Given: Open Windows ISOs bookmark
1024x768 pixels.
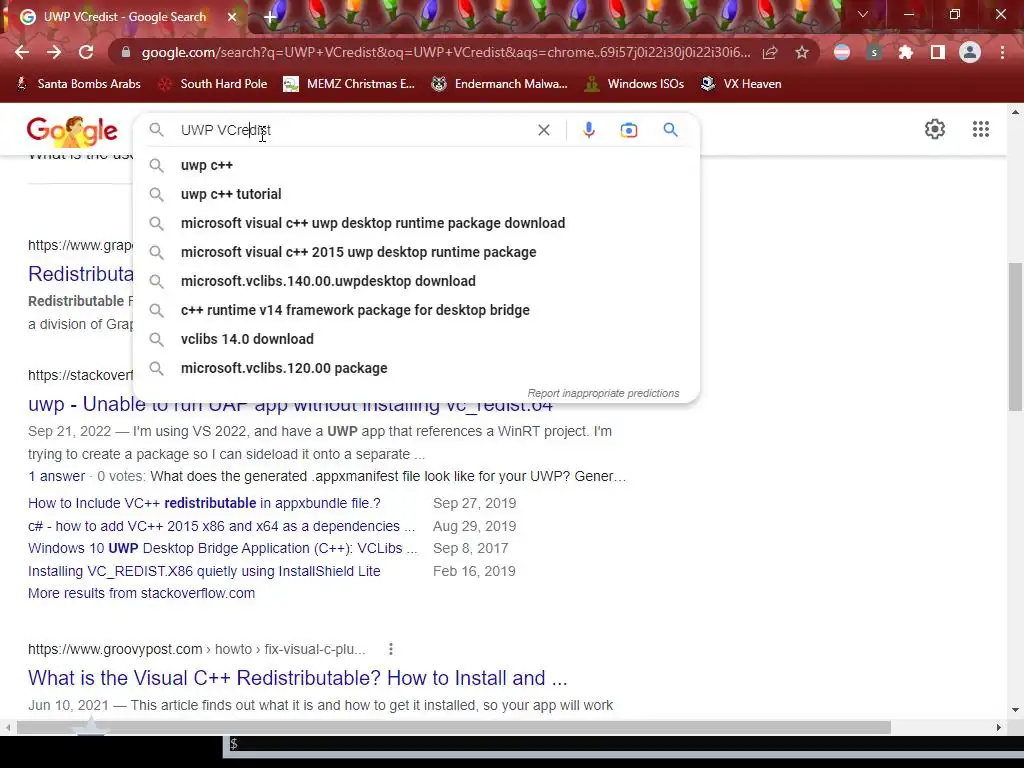Looking at the screenshot, I should [634, 84].
